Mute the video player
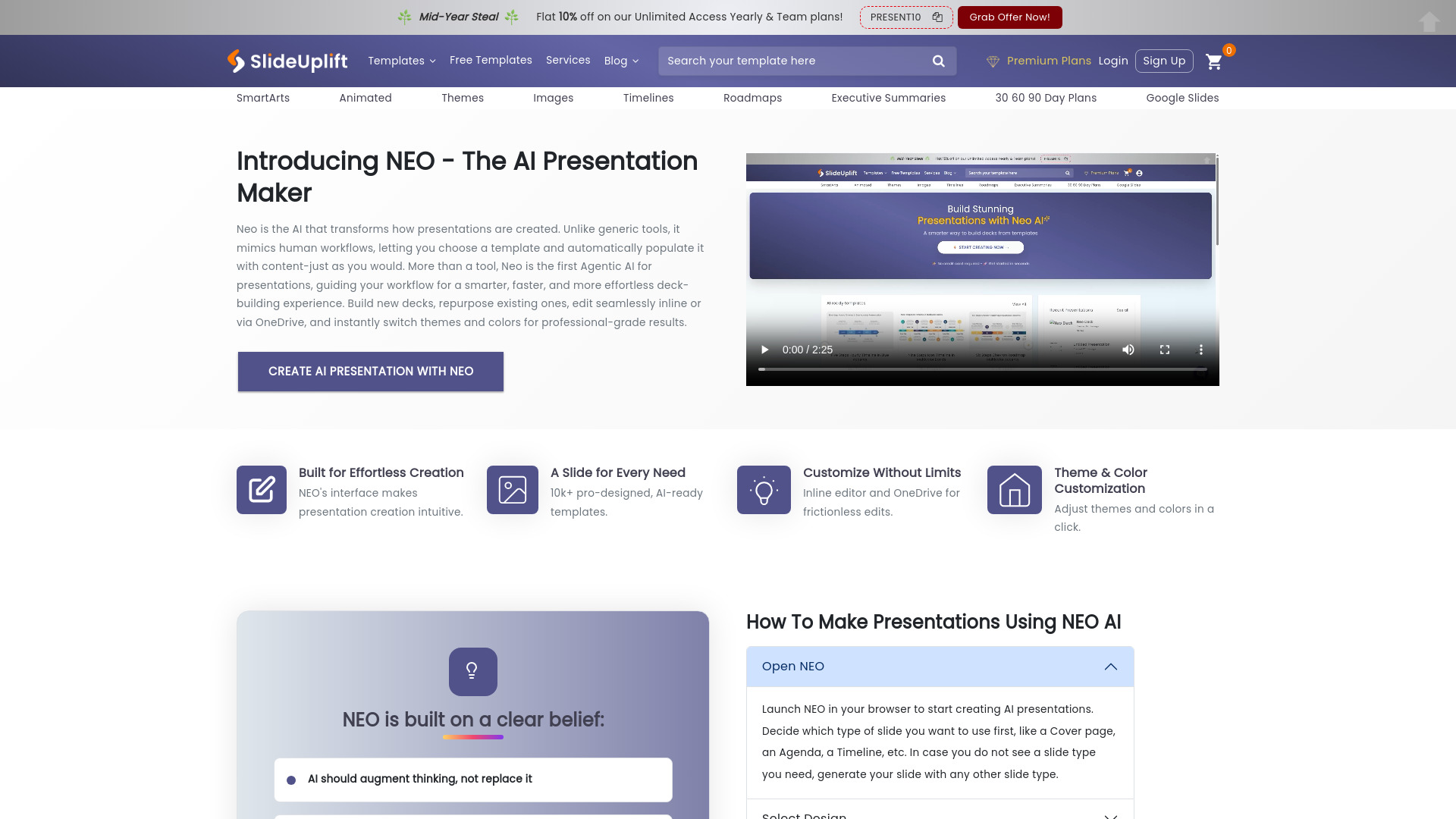The height and width of the screenshot is (819, 1456). click(1128, 350)
